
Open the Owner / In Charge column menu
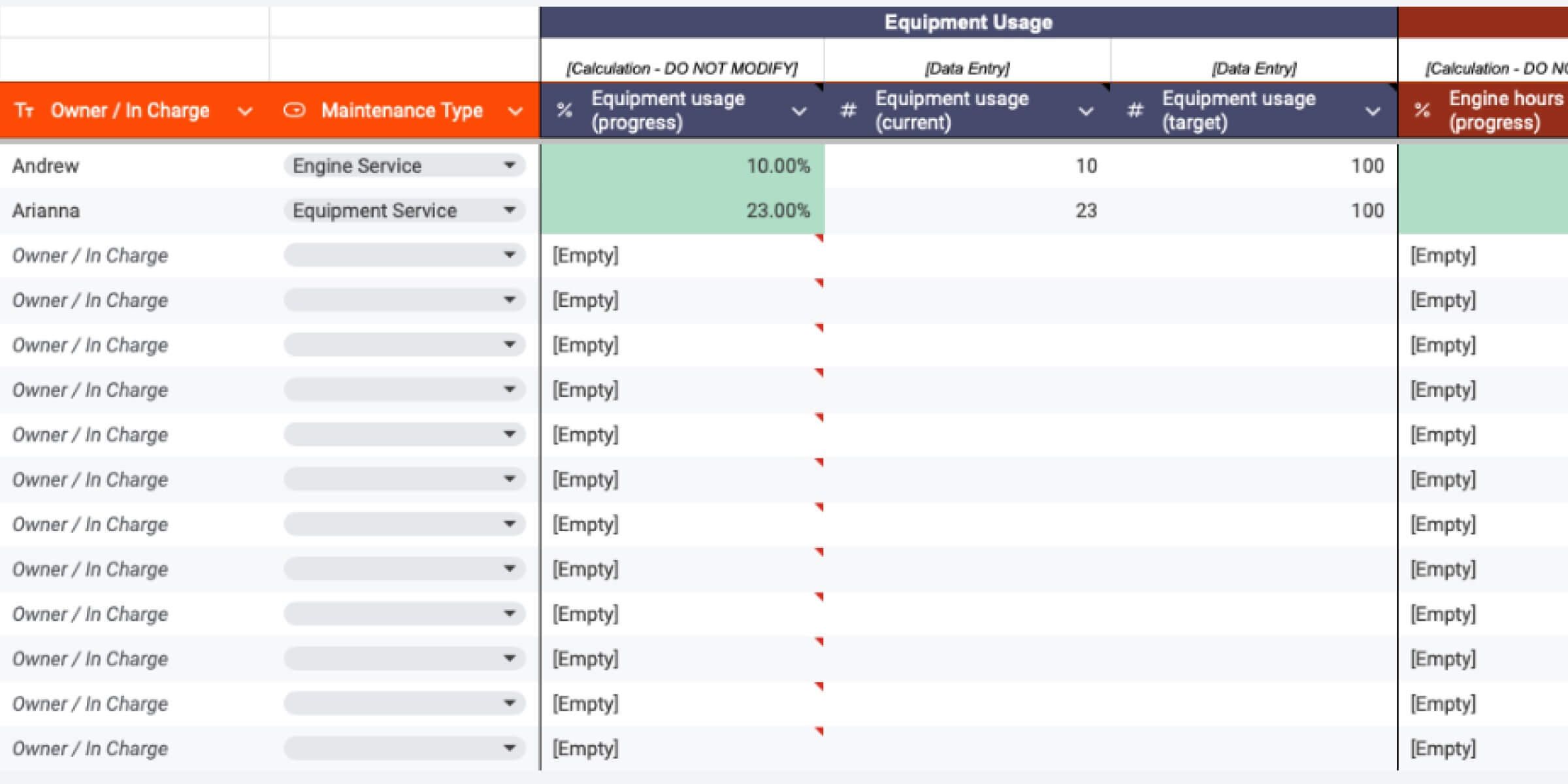coord(246,110)
